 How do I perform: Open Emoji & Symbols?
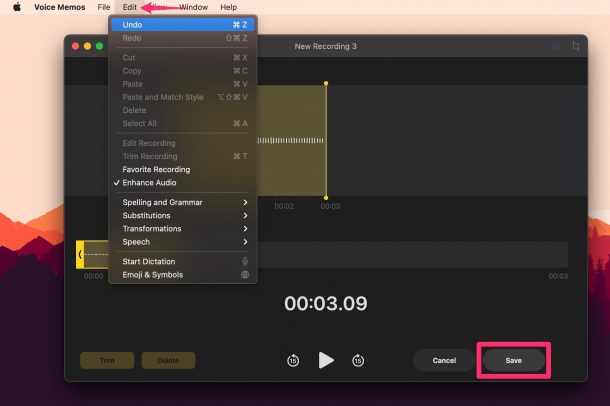point(183,275)
